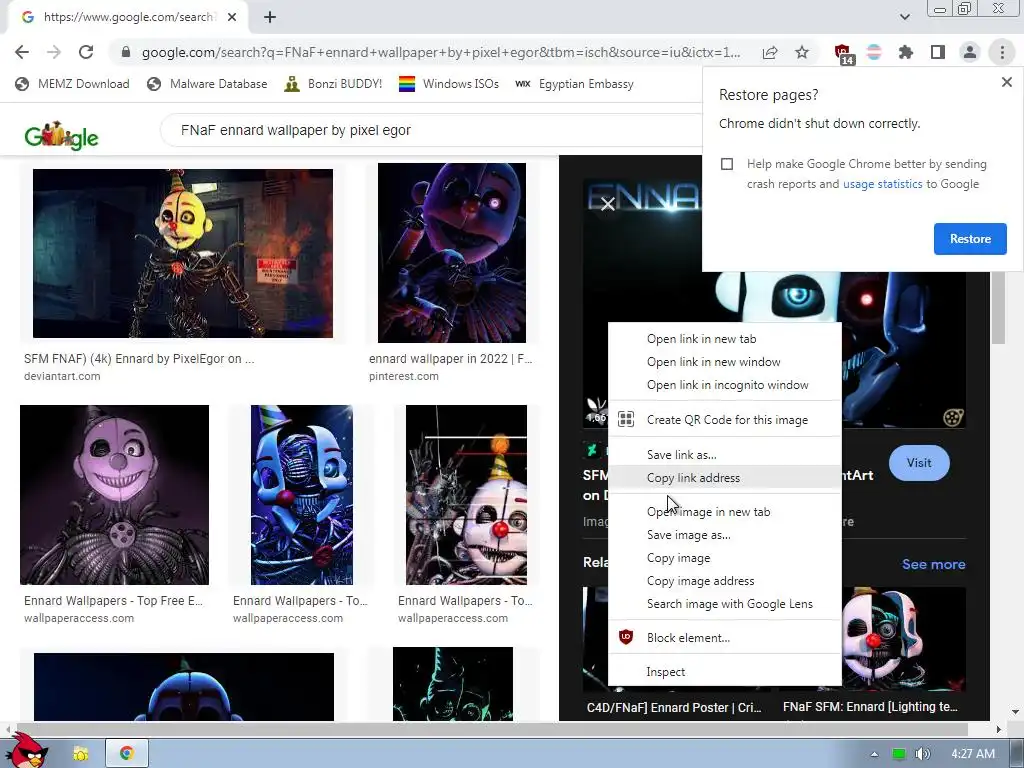
Task: Choose Open link in new window
Action: [x=724, y=362]
